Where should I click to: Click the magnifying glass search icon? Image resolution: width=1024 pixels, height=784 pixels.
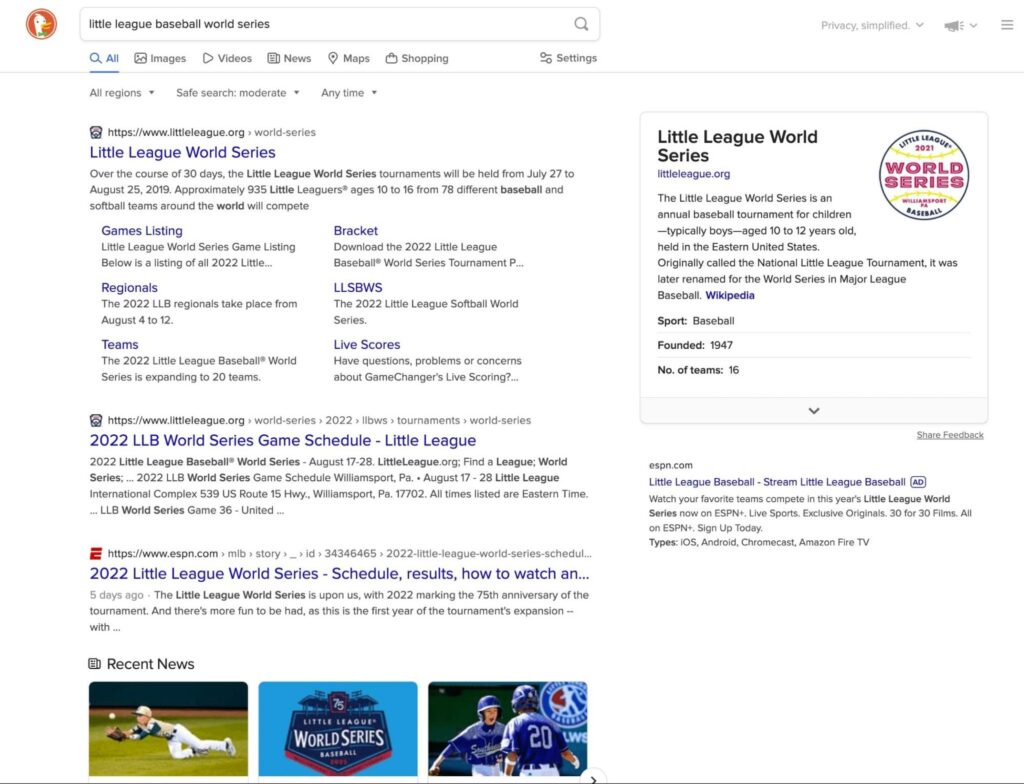pyautogui.click(x=580, y=23)
